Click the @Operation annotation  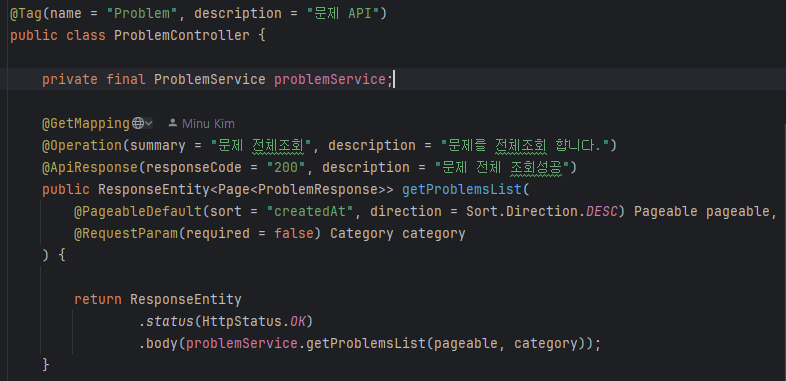tap(82, 145)
